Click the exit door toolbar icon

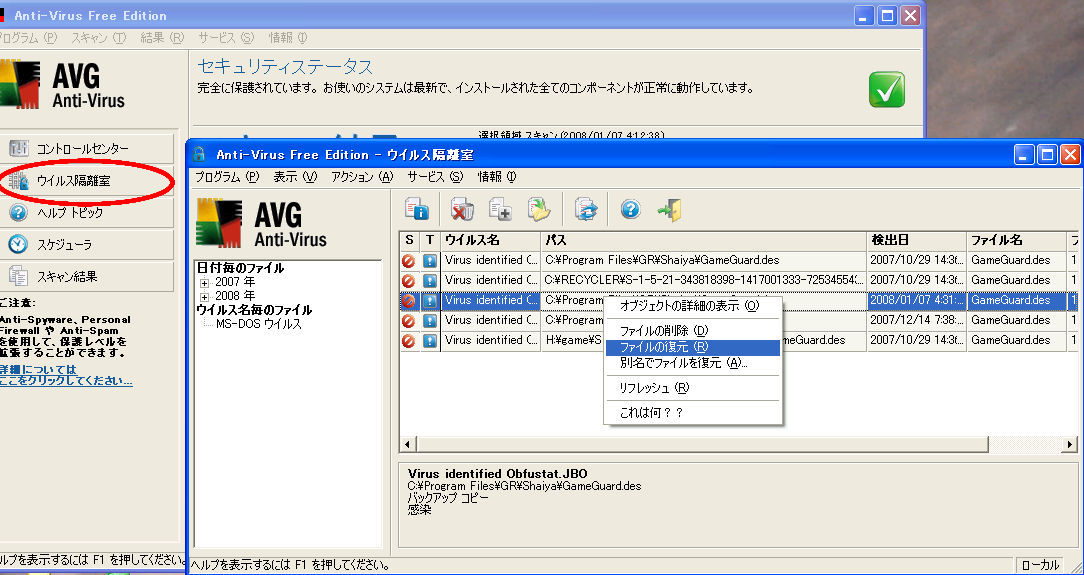tap(669, 209)
